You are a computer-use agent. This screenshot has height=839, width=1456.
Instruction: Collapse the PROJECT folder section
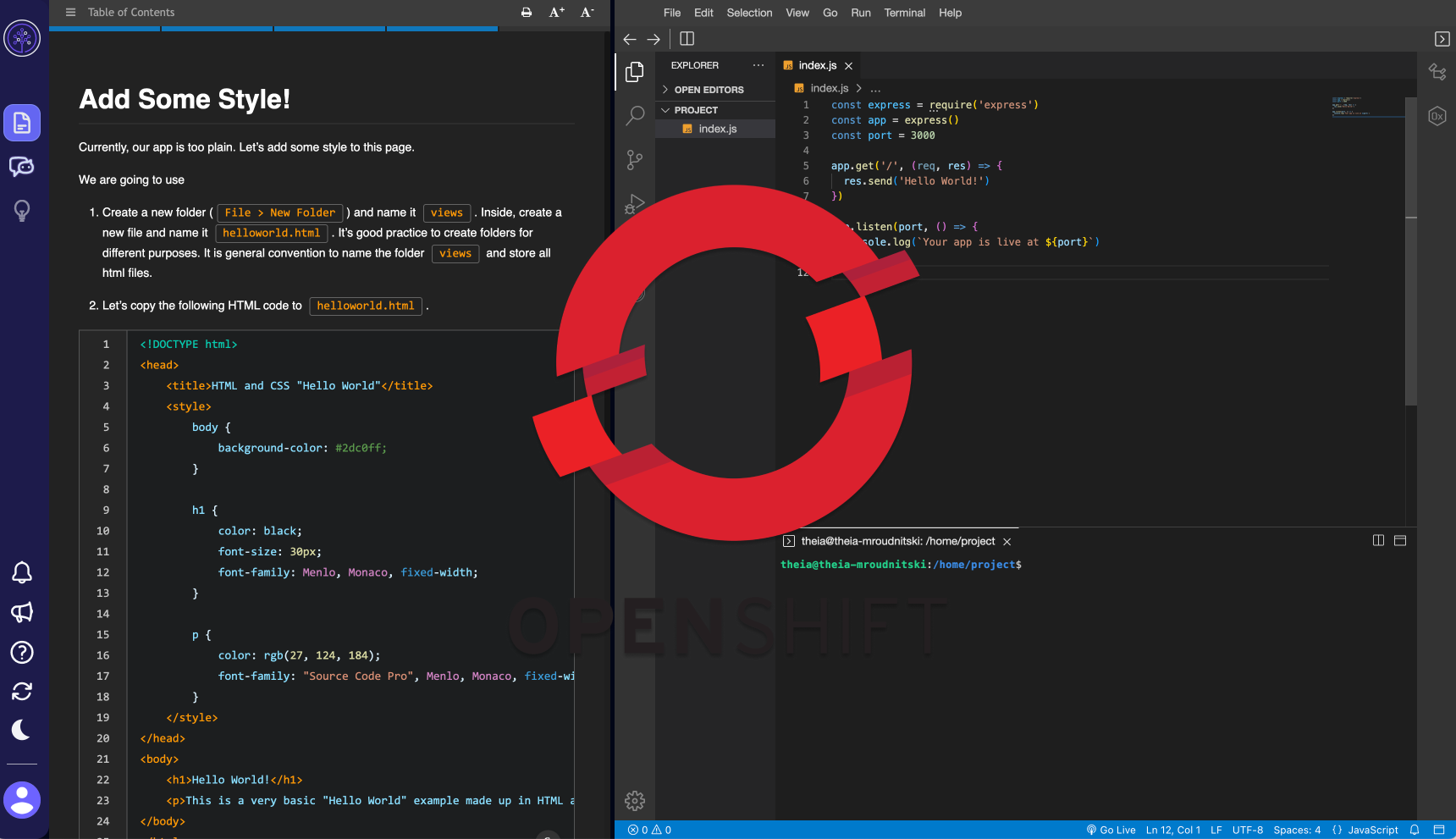click(715, 110)
